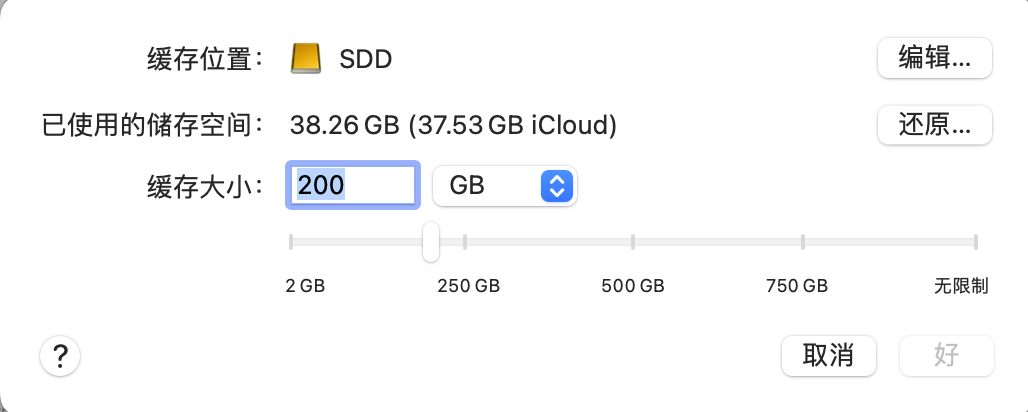Move slider to the 无限制 end
Image resolution: width=1028 pixels, height=412 pixels.
coord(974,241)
